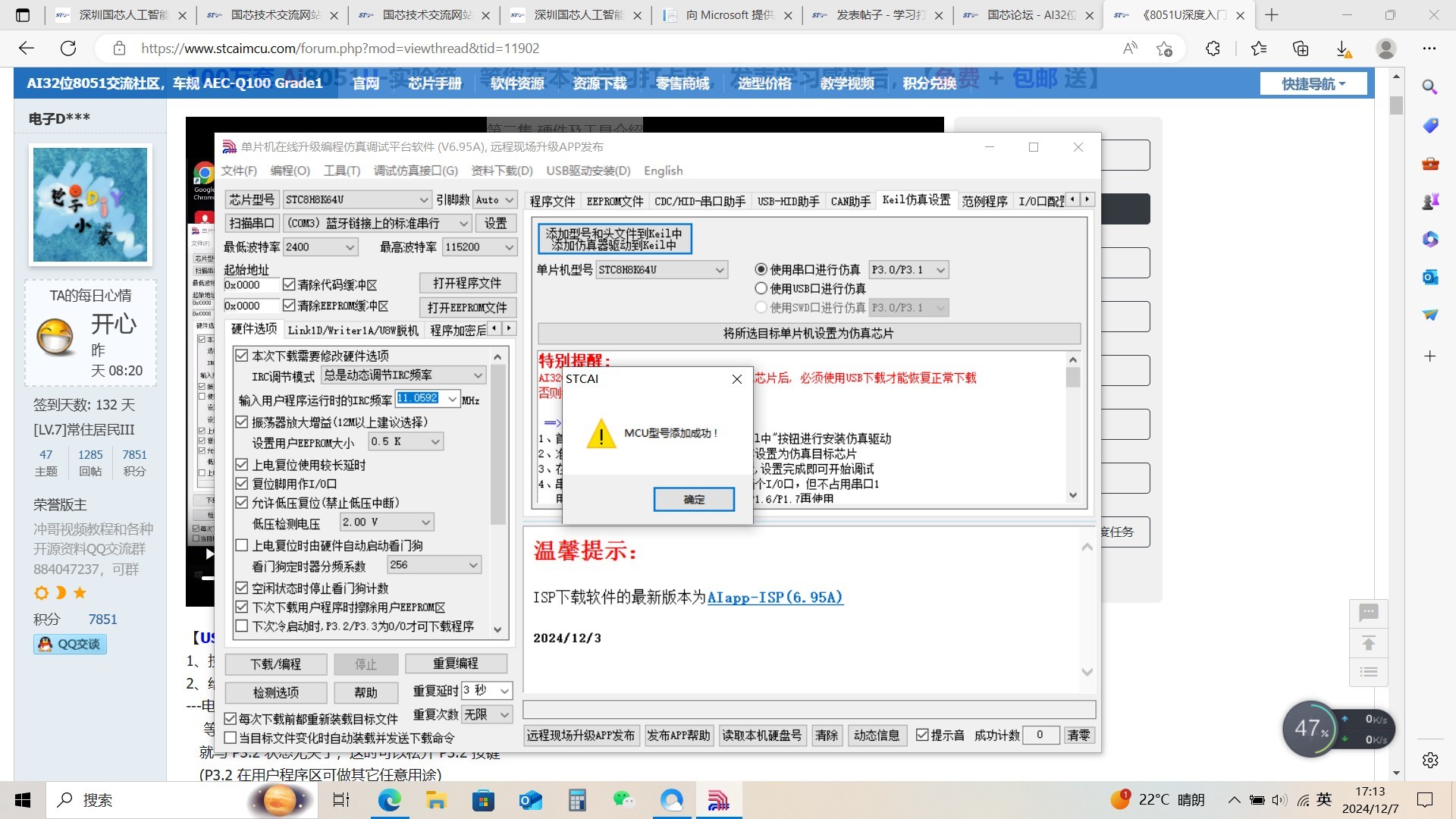Enable 上电复位时由硬件自动启动看门狗 checkbox
1456x819 pixels.
click(242, 544)
